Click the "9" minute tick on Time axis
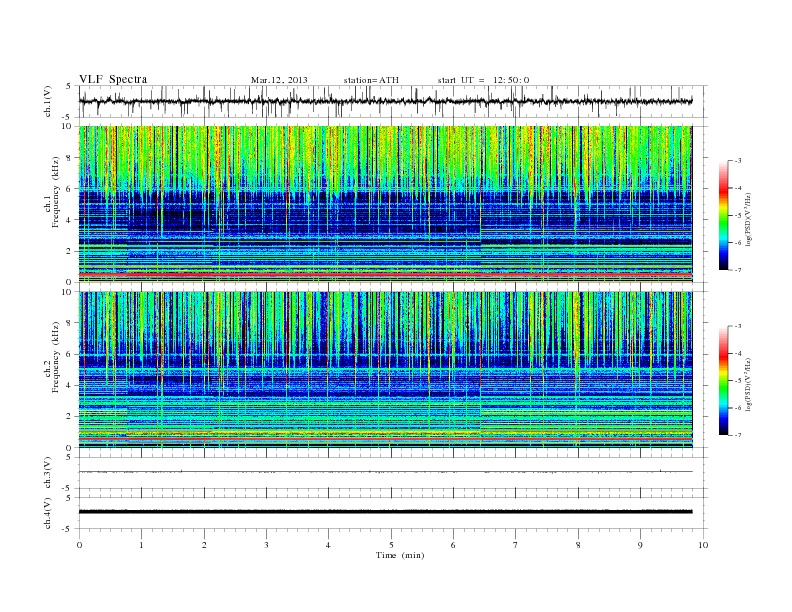The height and width of the screenshot is (612, 792). point(640,545)
